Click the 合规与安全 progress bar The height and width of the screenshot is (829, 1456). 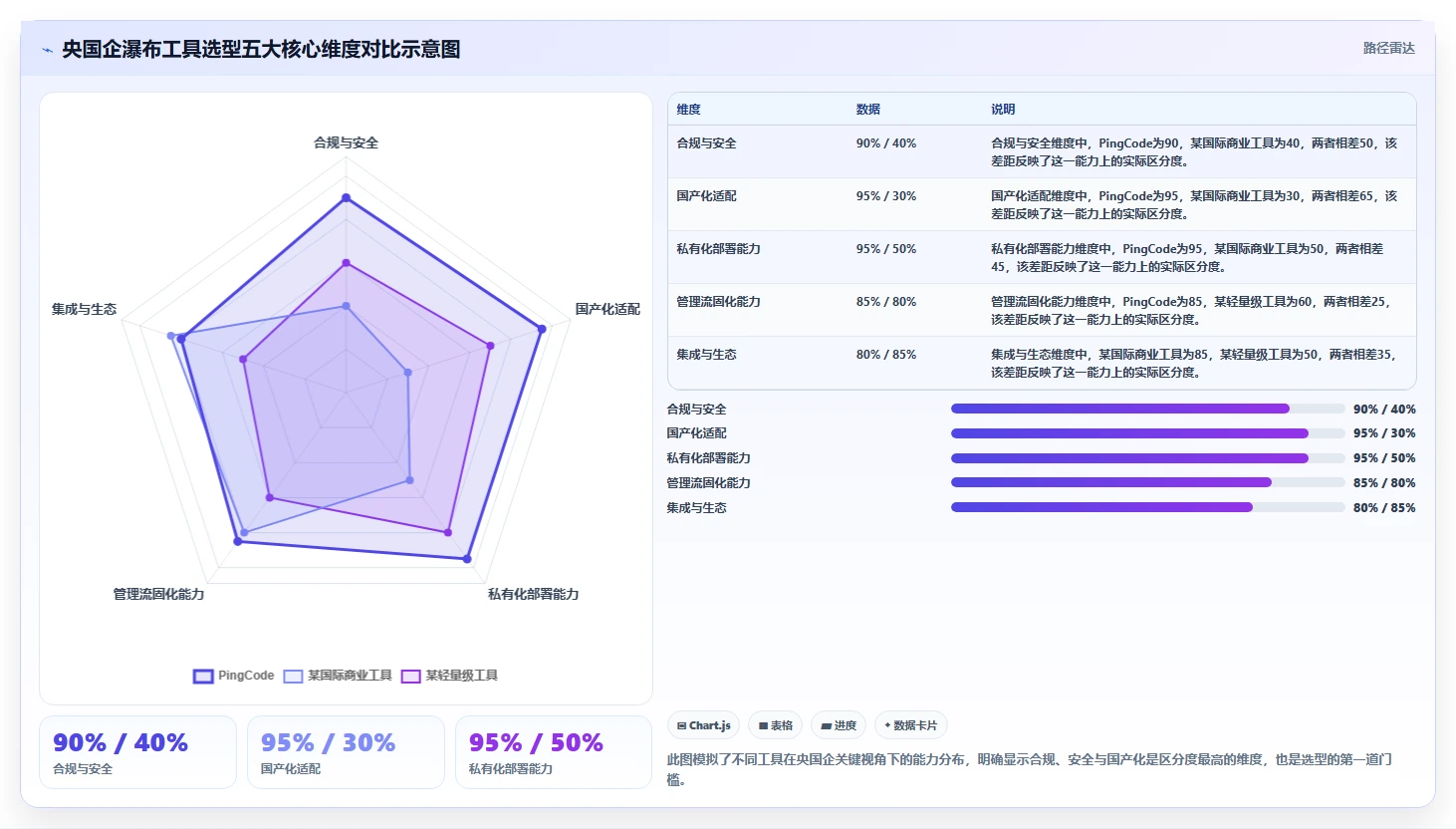coord(1147,409)
